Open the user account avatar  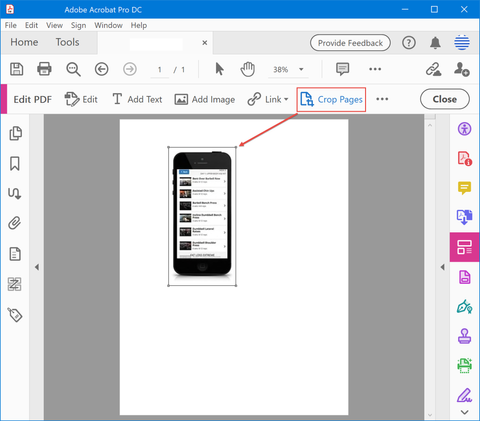tap(462, 42)
